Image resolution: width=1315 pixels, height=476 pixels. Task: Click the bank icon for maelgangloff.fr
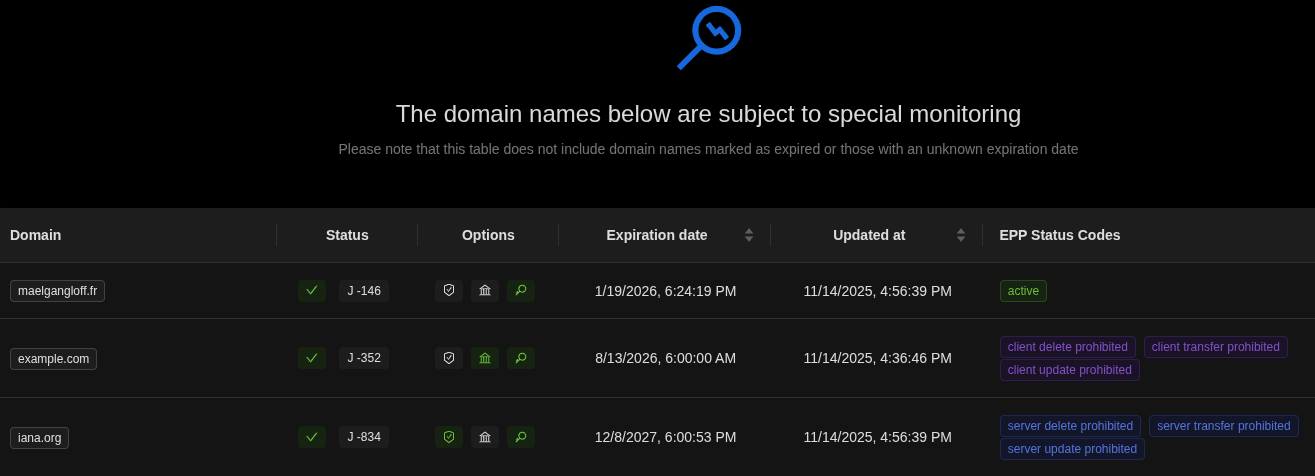485,291
